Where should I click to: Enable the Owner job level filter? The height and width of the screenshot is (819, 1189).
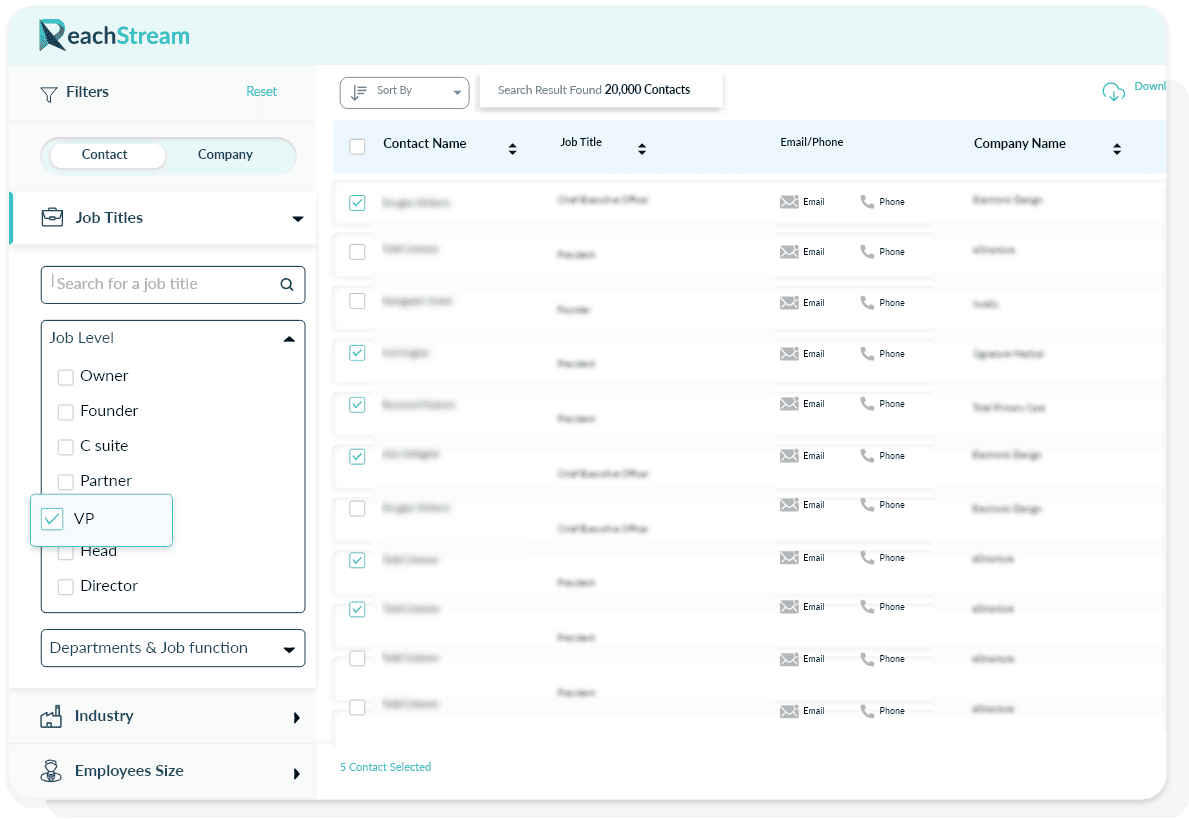click(x=66, y=376)
